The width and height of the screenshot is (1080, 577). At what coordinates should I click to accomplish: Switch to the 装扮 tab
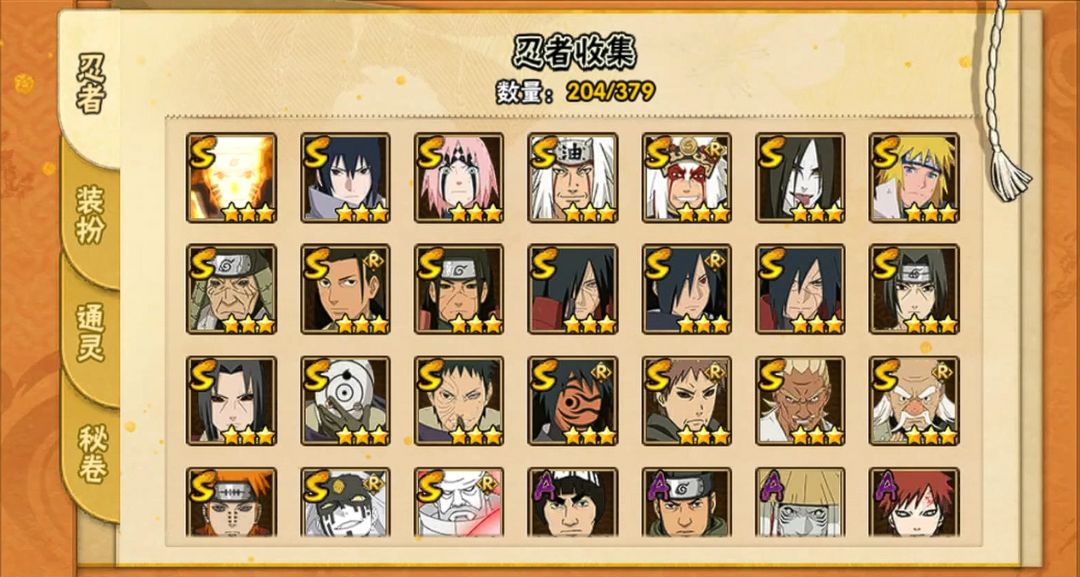(91, 214)
